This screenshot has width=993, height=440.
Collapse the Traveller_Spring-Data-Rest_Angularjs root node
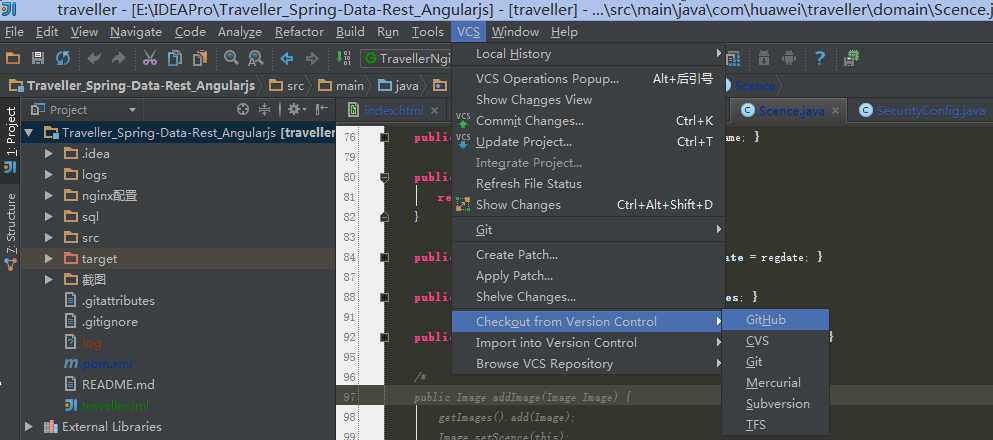28,133
